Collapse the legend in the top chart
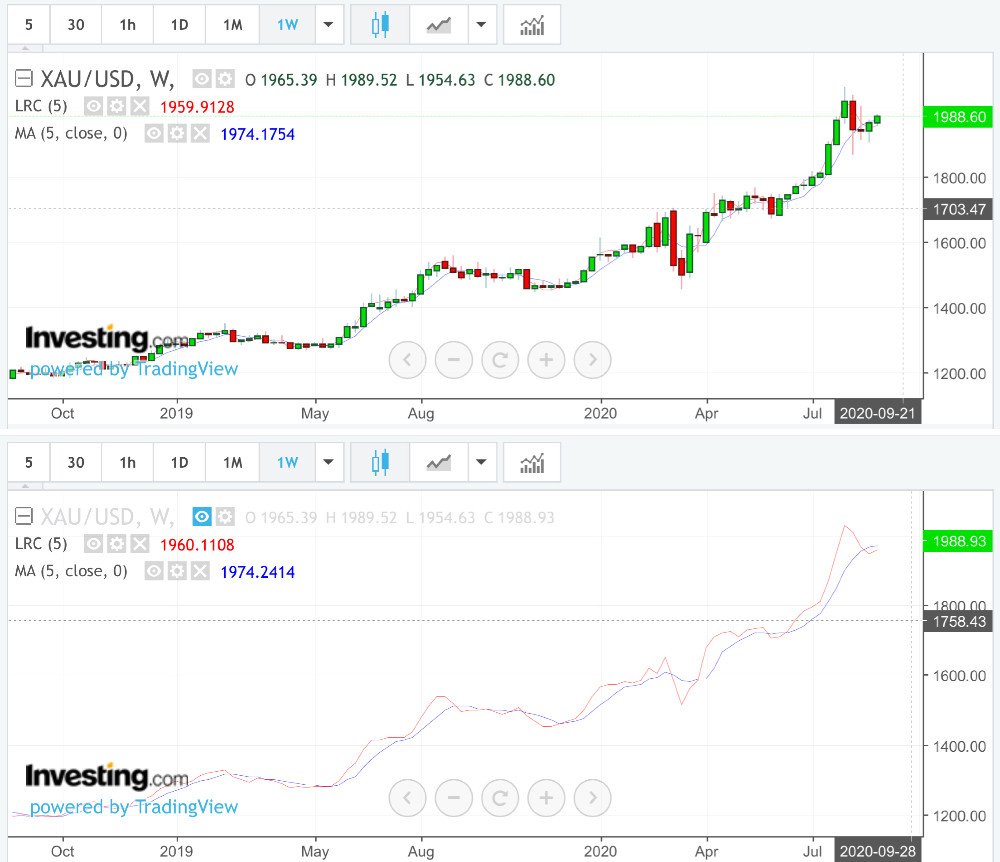Screen dimensions: 1000x862 [23, 79]
